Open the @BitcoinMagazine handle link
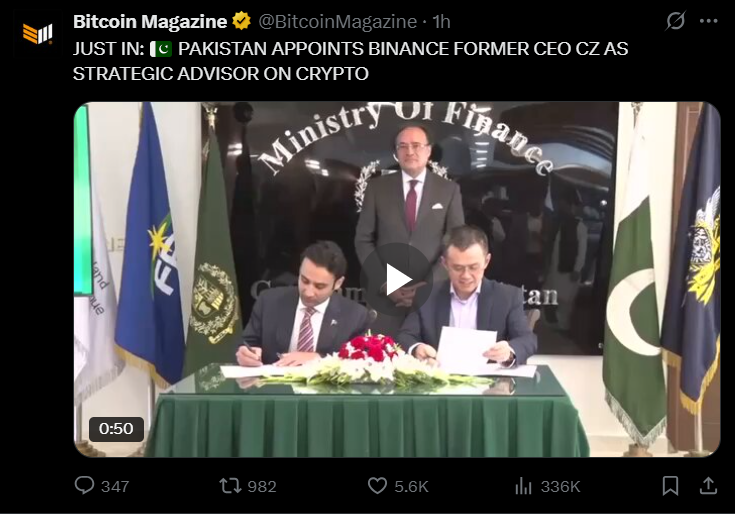 pyautogui.click(x=338, y=22)
